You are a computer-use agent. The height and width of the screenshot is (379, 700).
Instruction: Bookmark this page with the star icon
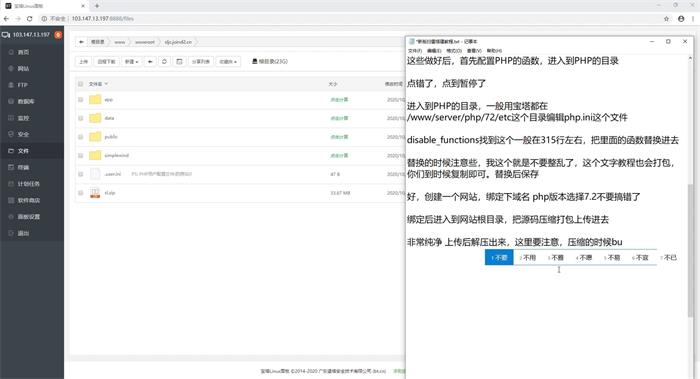coord(667,19)
